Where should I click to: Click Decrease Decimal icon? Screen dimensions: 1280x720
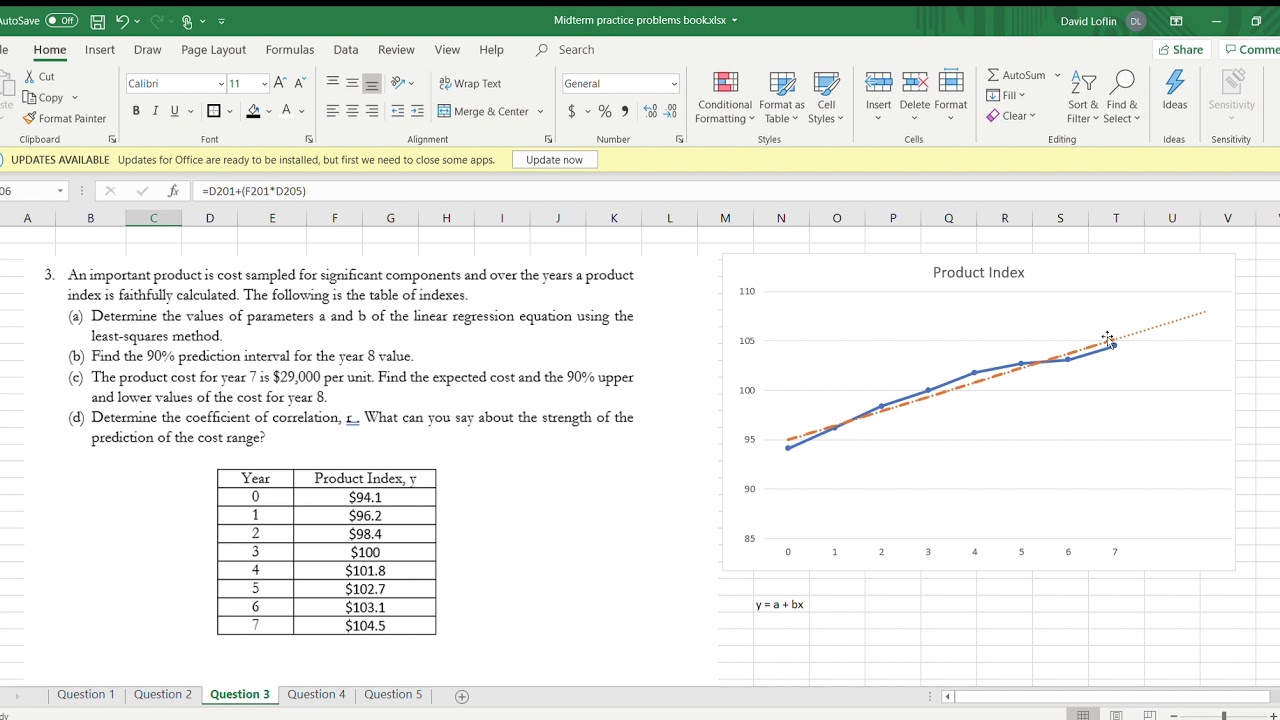click(x=670, y=111)
